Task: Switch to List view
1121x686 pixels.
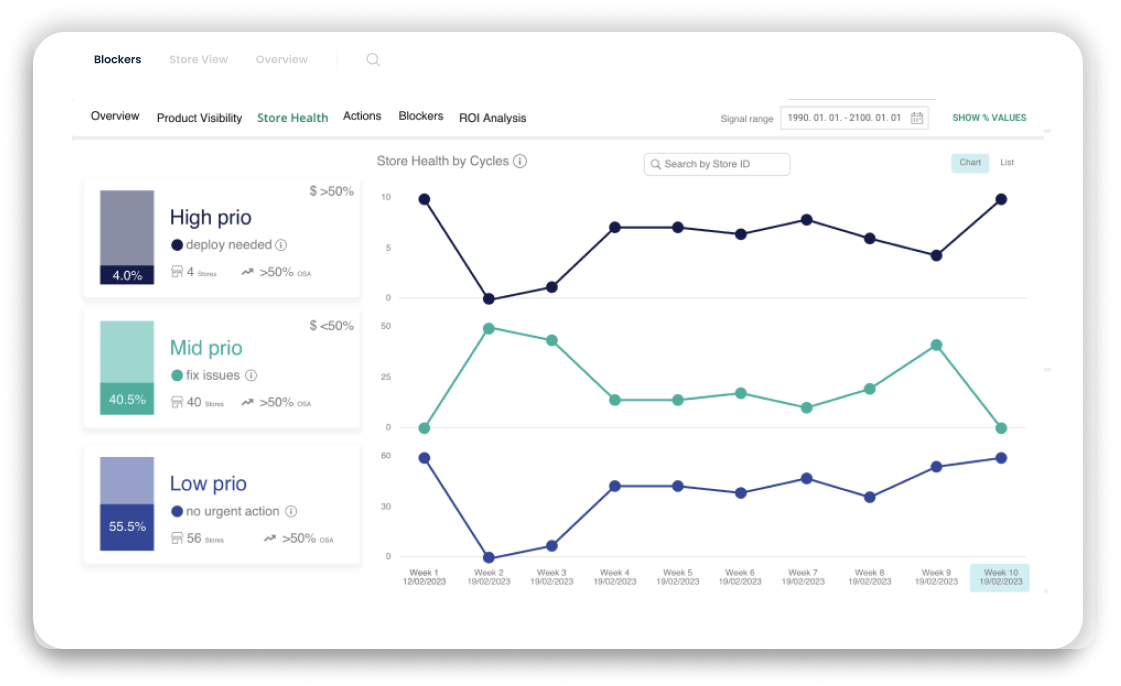Action: (x=1007, y=163)
